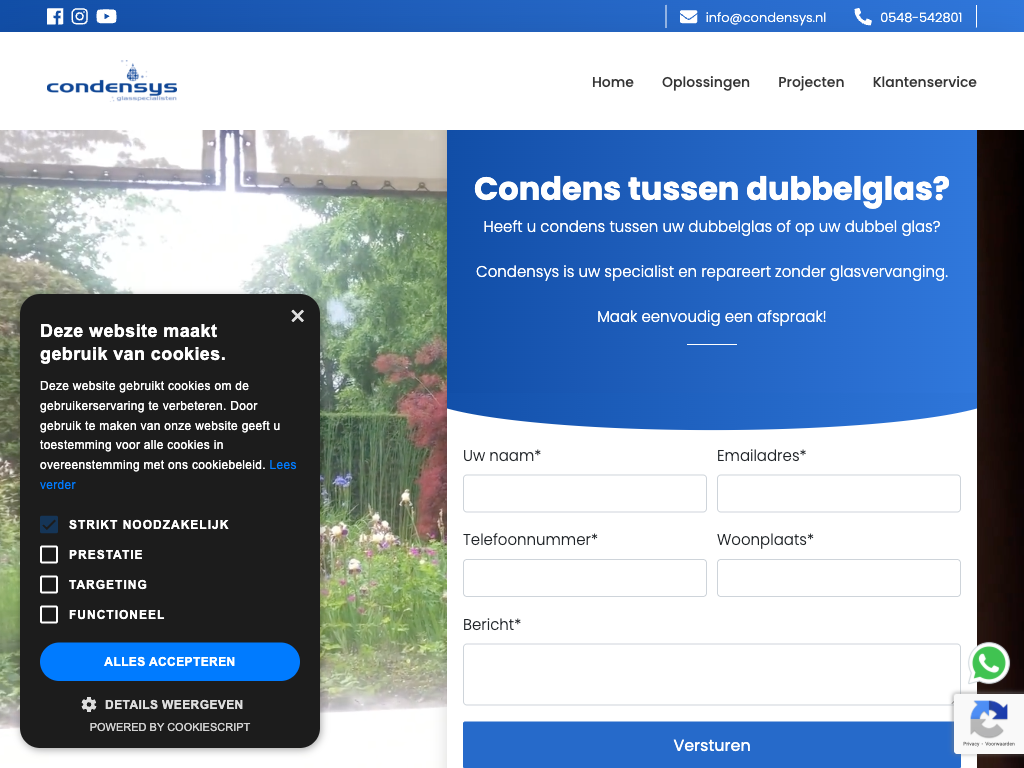Toggle the Strikt noodzakelijk checkbox
This screenshot has height=768, width=1024.
point(49,524)
